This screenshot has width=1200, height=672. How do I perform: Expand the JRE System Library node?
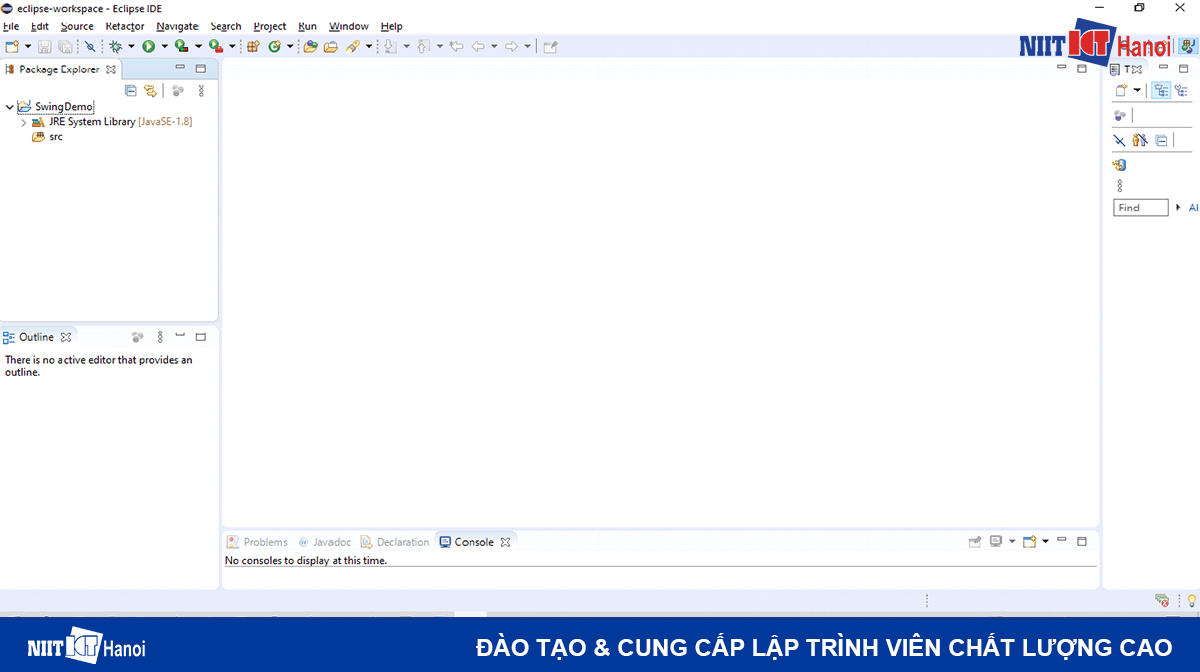click(x=23, y=121)
